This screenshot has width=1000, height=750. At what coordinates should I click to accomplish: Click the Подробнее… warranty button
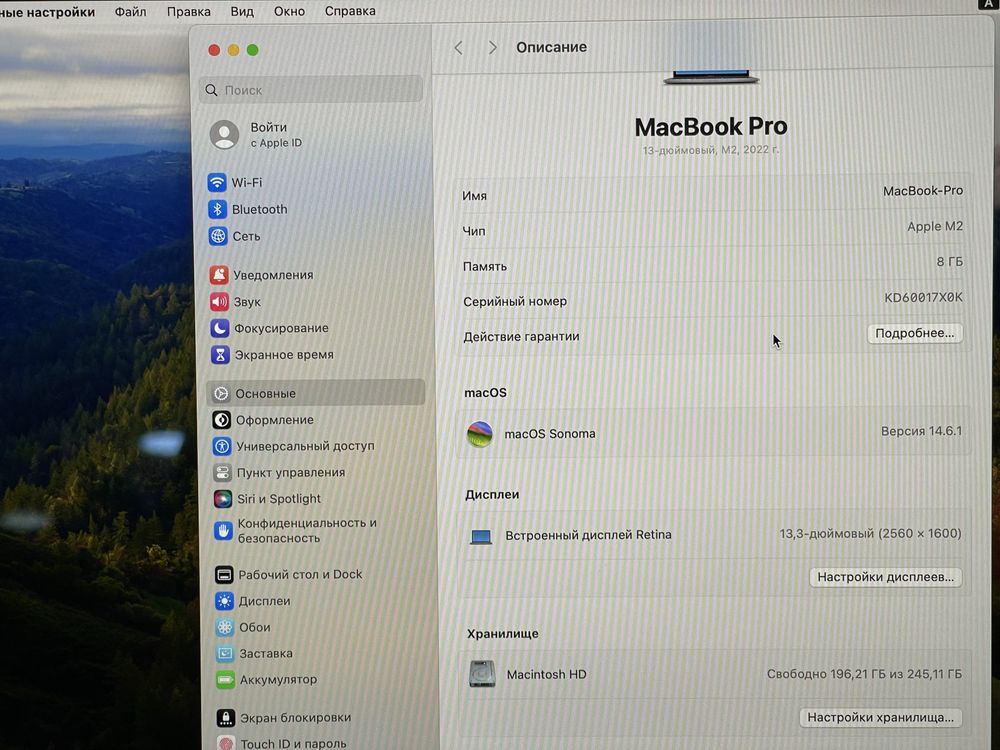point(915,334)
